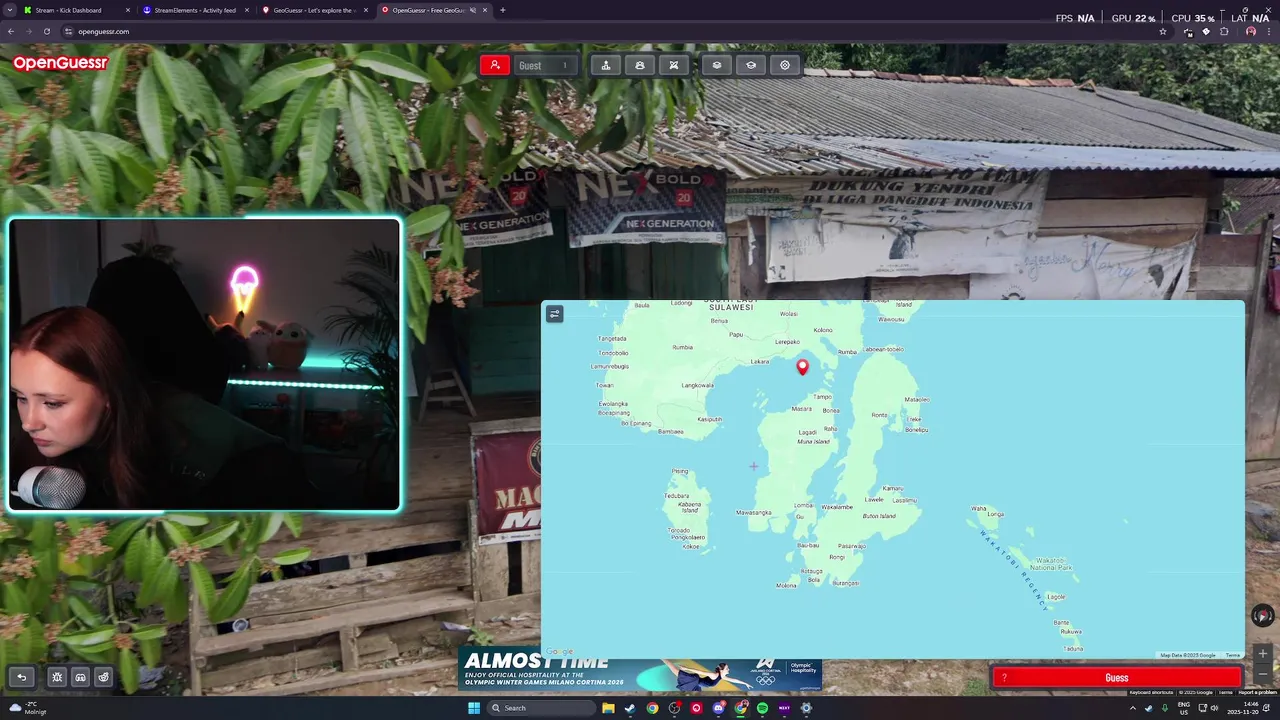
Task: Switch to Stream - Kick Dashboard tab
Action: [x=76, y=10]
